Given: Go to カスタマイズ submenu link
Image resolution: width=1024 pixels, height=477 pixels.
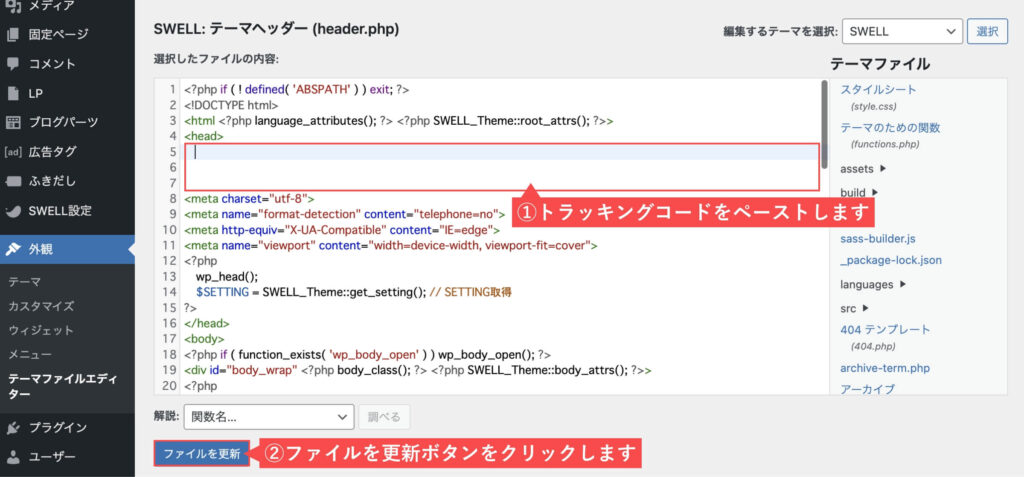Looking at the screenshot, I should (x=41, y=306).
